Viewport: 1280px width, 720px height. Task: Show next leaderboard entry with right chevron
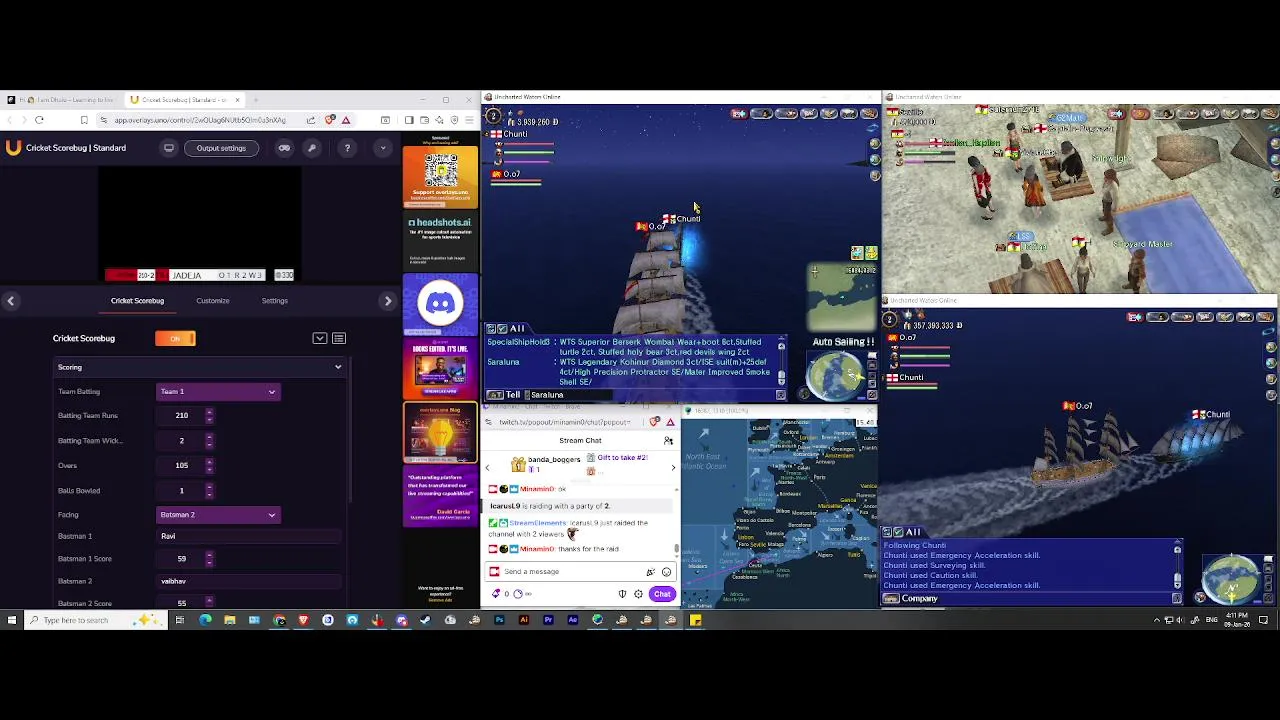point(673,468)
